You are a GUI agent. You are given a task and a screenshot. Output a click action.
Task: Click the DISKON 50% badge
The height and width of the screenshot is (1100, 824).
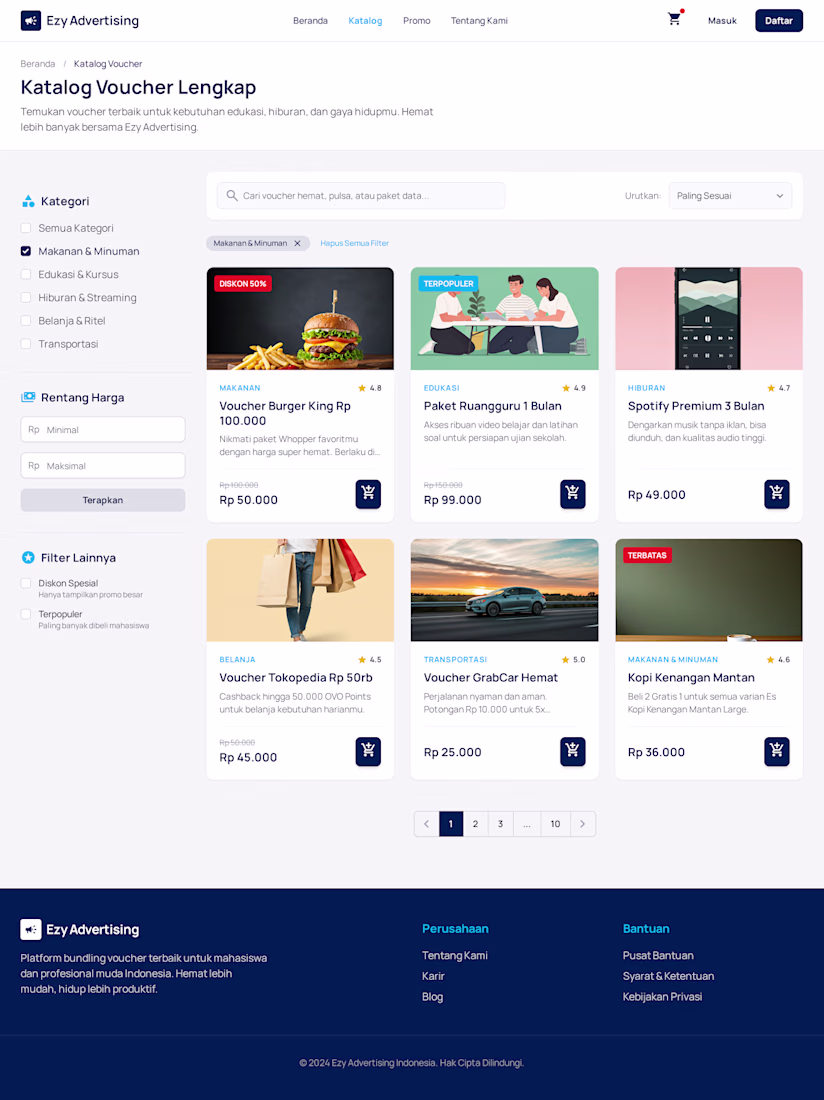243,283
